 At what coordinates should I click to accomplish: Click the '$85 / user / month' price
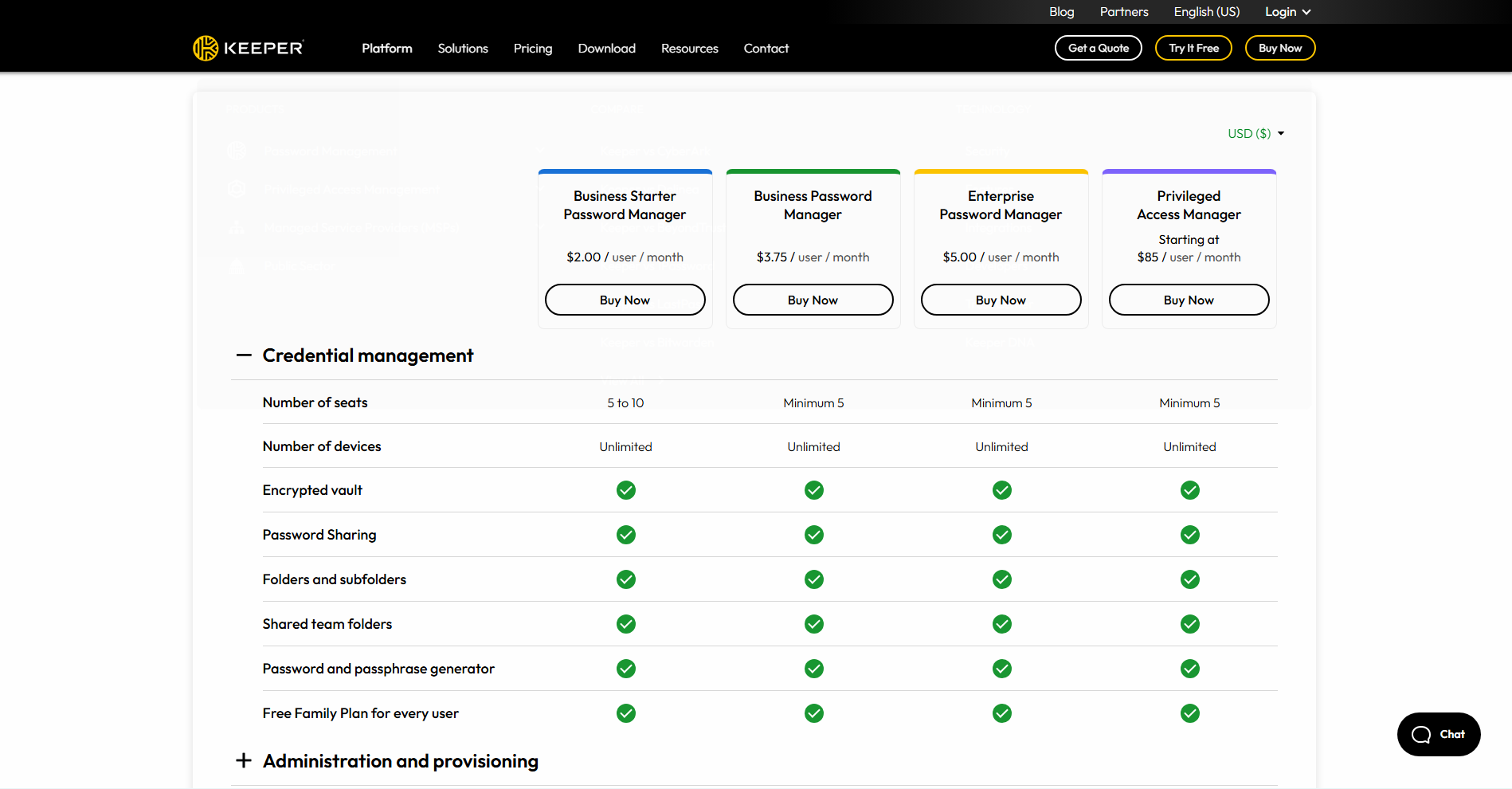pyautogui.click(x=1189, y=257)
